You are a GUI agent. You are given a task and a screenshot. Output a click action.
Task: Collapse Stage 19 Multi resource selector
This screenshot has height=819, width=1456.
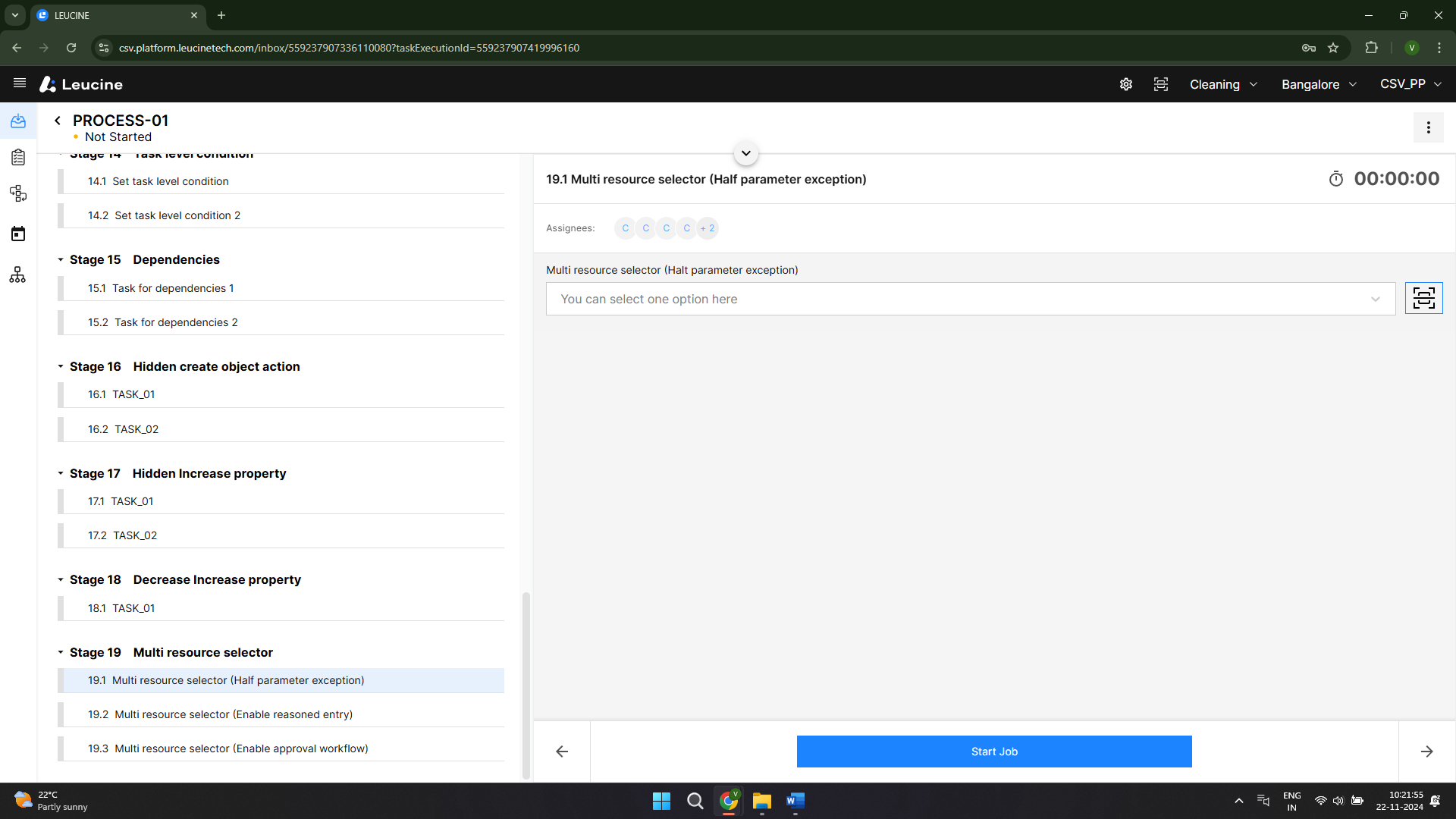coord(61,652)
